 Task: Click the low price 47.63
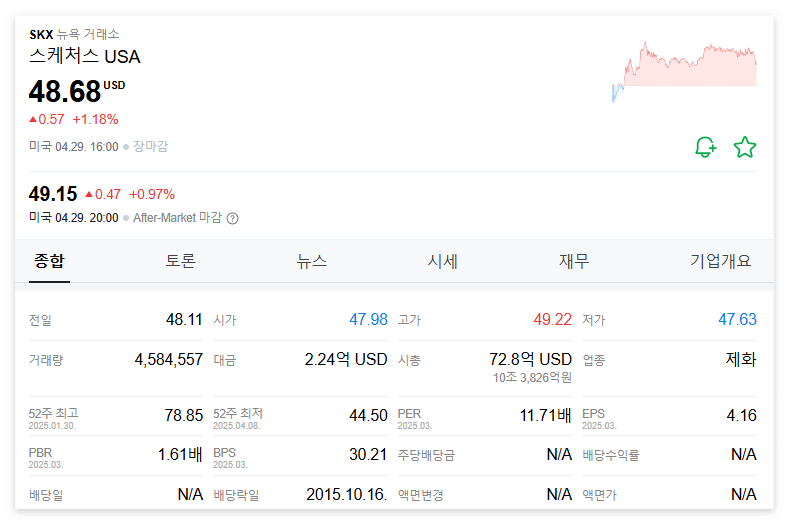click(737, 319)
